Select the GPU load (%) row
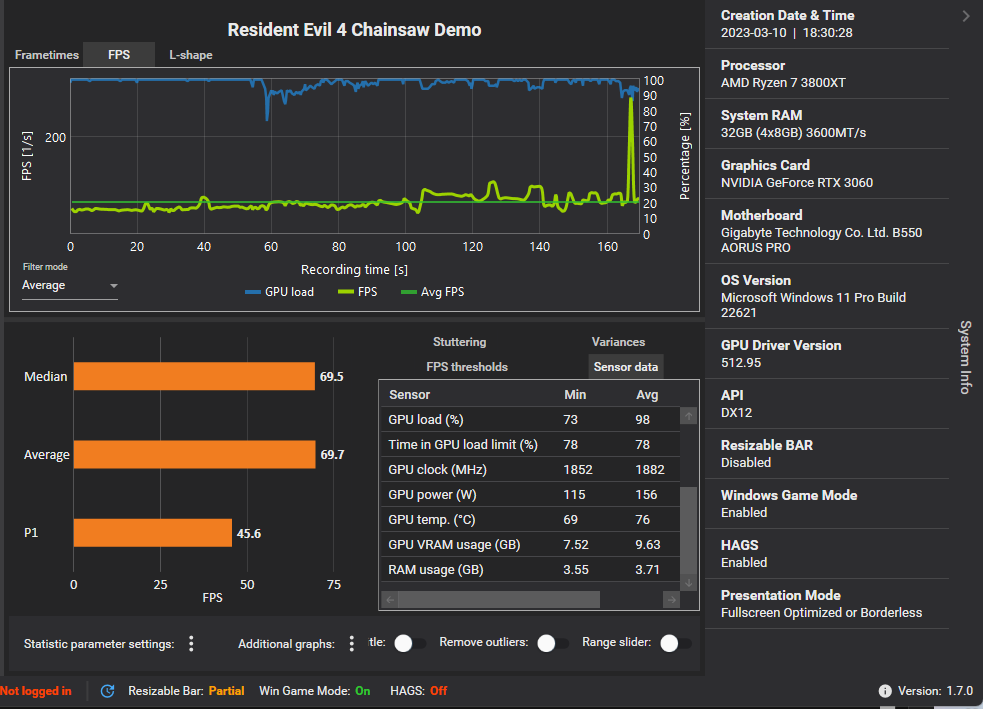983x709 pixels. coord(530,419)
